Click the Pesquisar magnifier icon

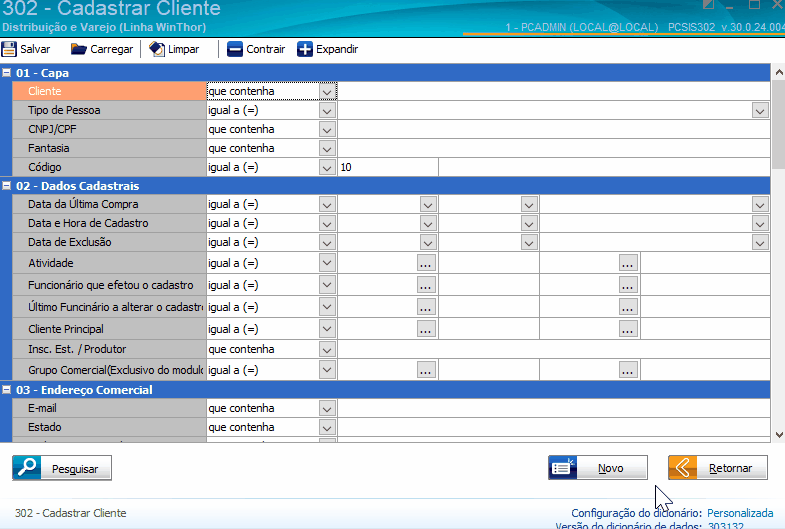click(x=27, y=468)
